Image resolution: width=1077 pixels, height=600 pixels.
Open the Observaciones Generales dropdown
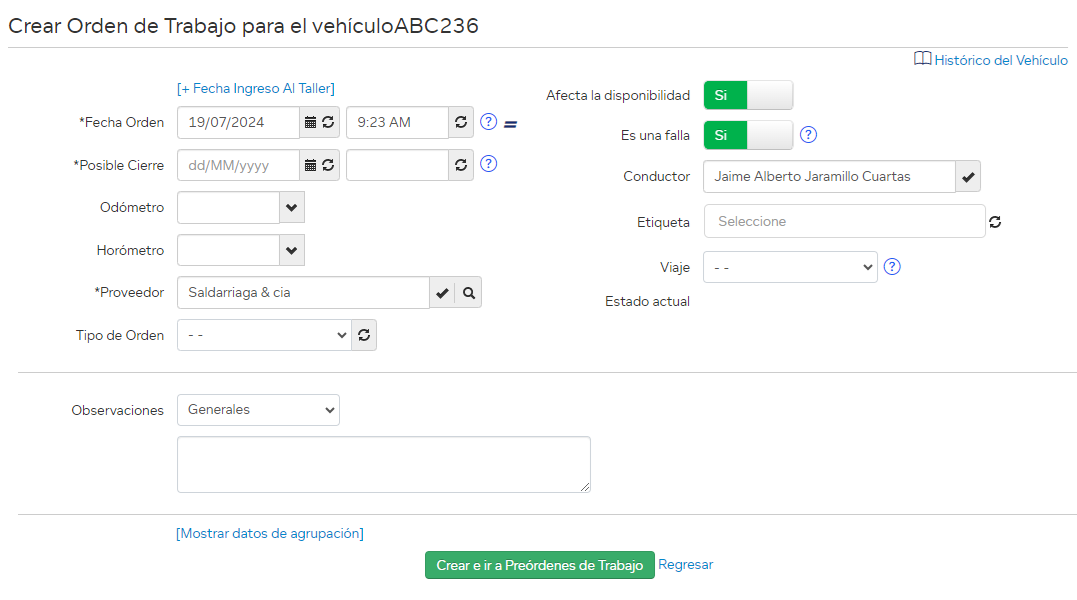(x=258, y=410)
